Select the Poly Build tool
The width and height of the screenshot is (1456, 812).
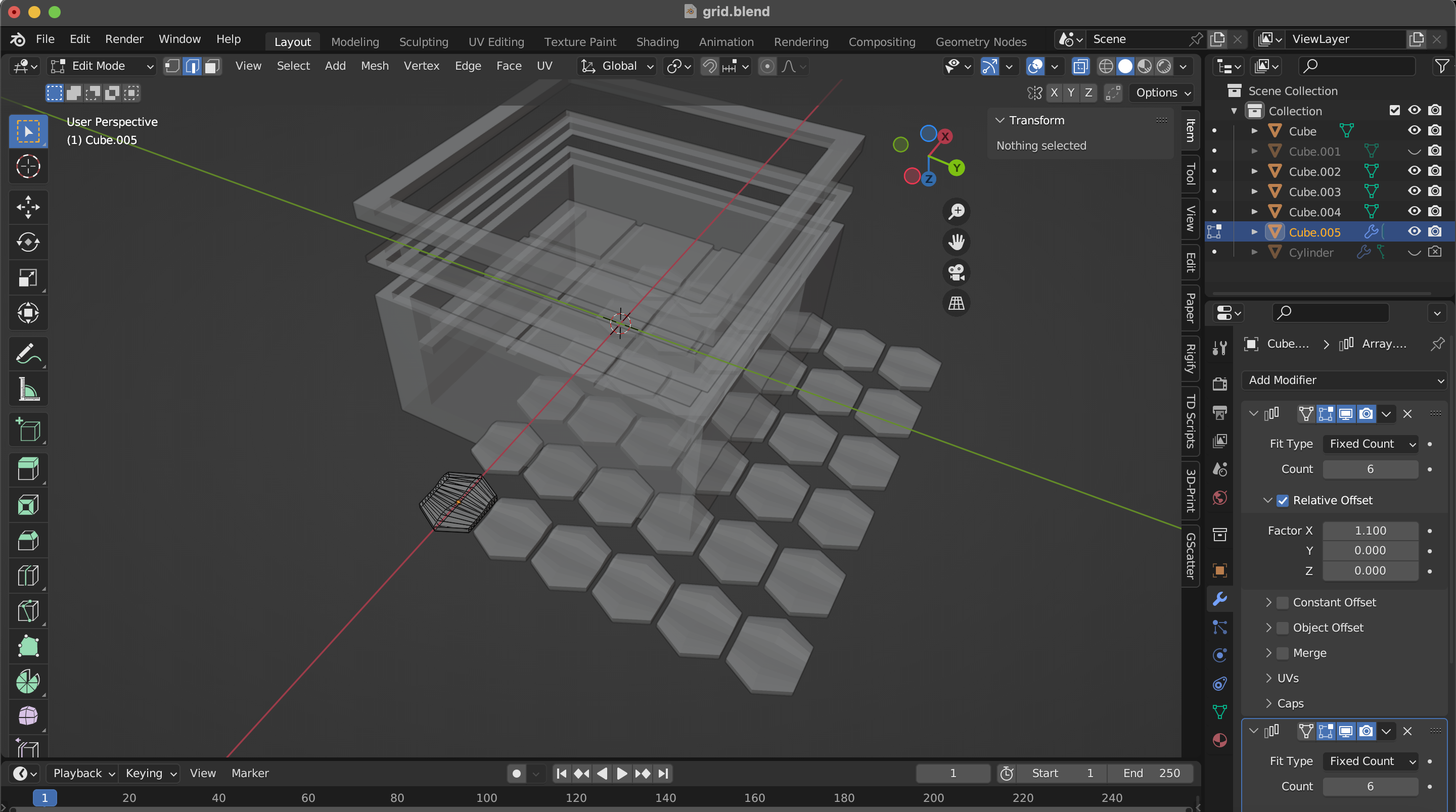(x=28, y=646)
